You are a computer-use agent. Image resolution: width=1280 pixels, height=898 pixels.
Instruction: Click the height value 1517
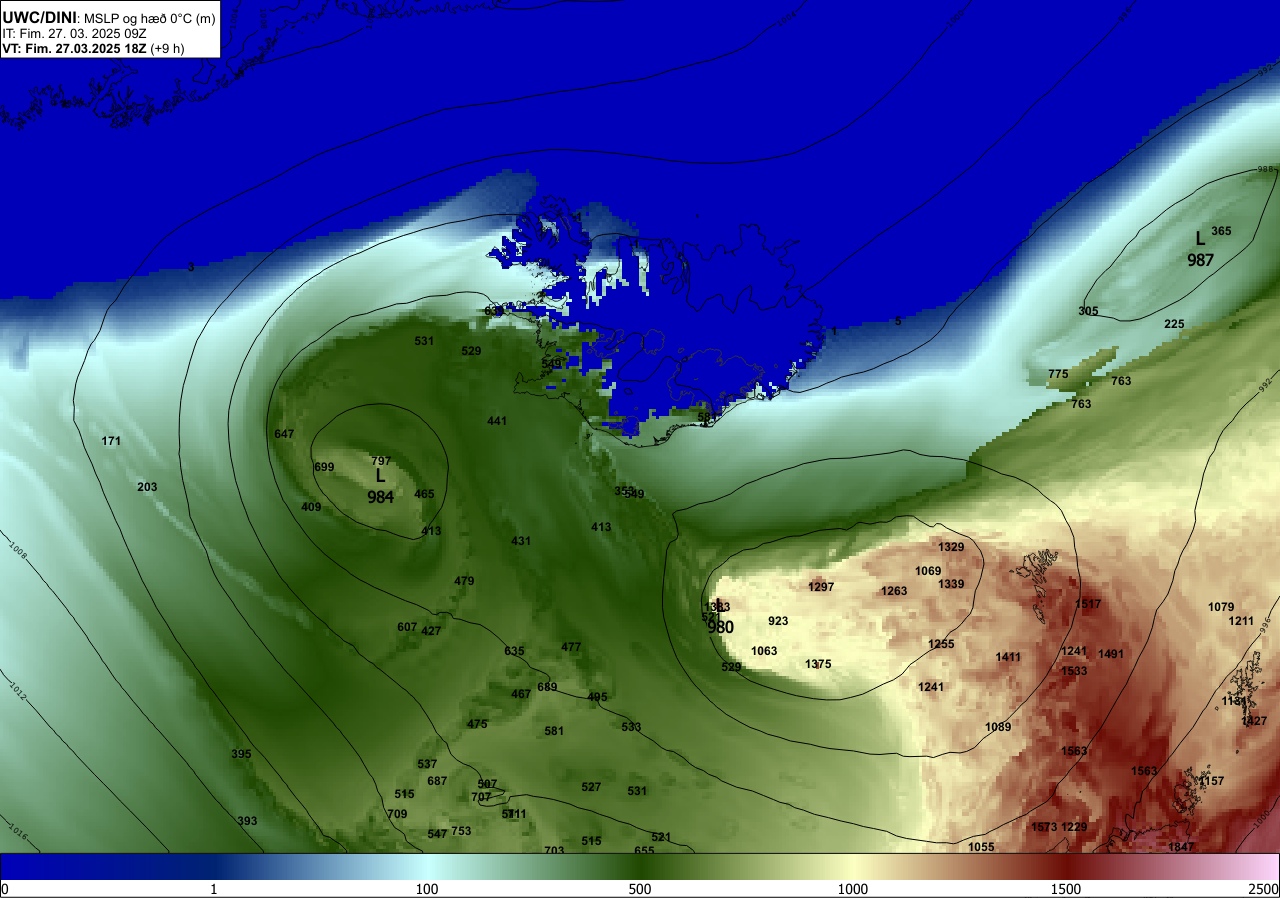pyautogui.click(x=1088, y=604)
